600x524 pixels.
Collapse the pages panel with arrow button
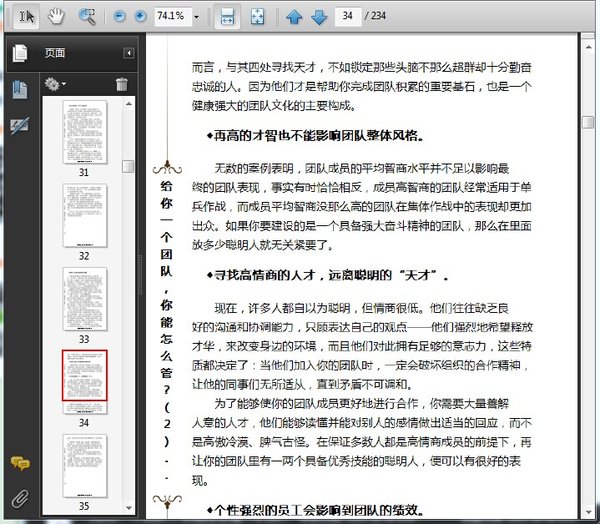(x=128, y=53)
